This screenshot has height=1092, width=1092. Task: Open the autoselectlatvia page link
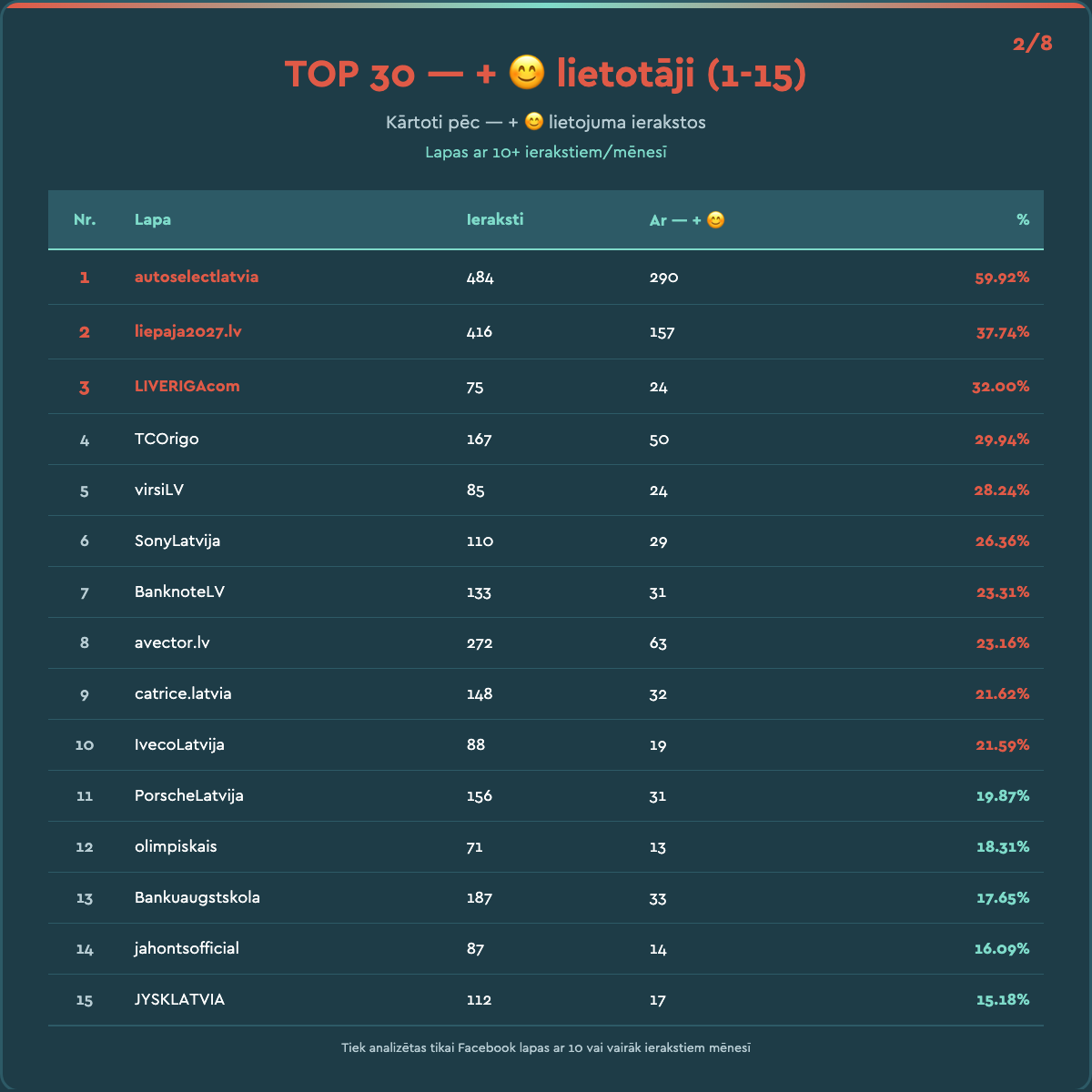197,277
